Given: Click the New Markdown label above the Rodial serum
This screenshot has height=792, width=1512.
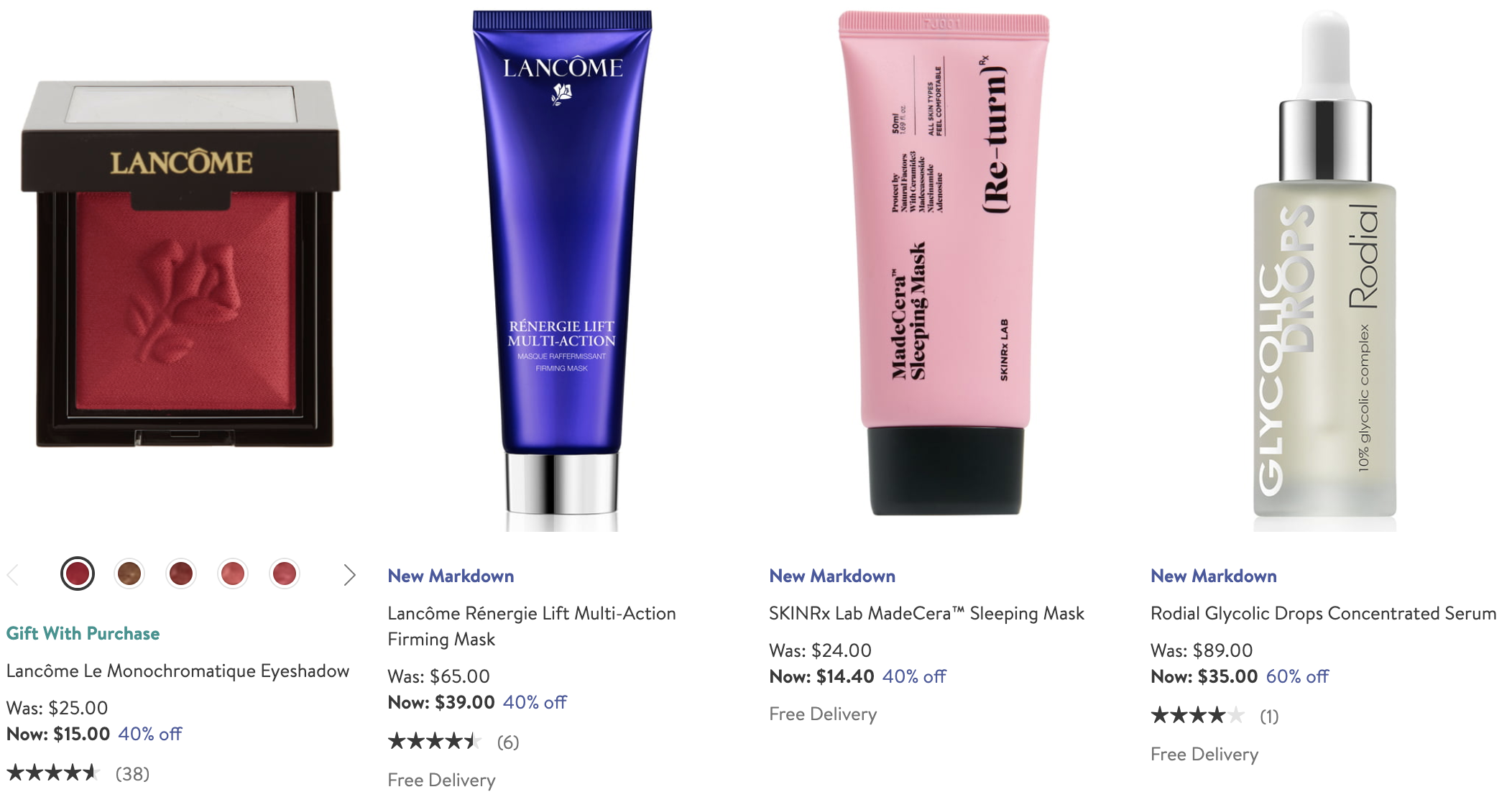Looking at the screenshot, I should pos(1213,576).
